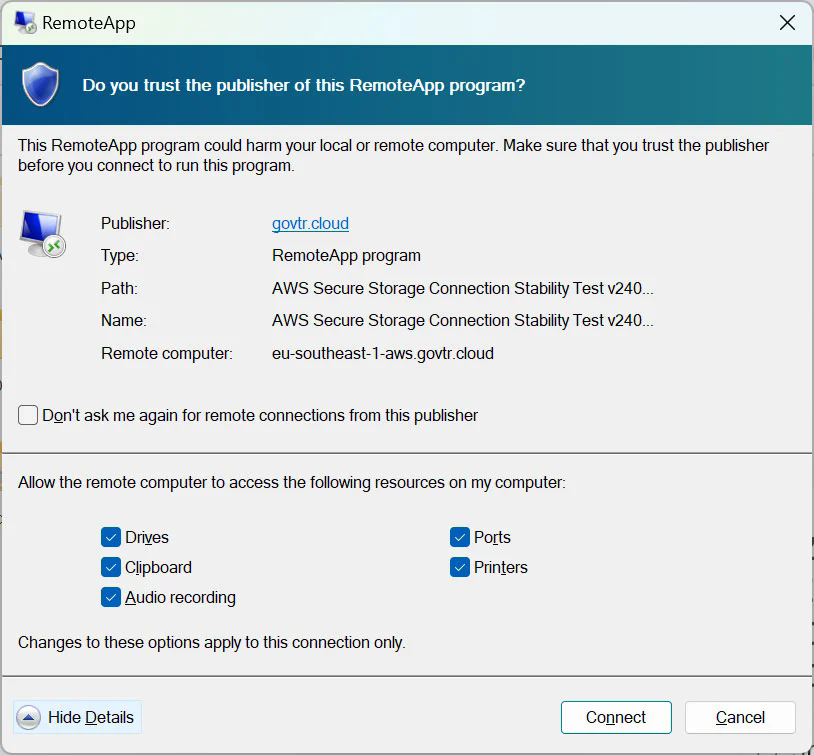
Task: Click the RemoteApp program type value
Action: point(346,255)
